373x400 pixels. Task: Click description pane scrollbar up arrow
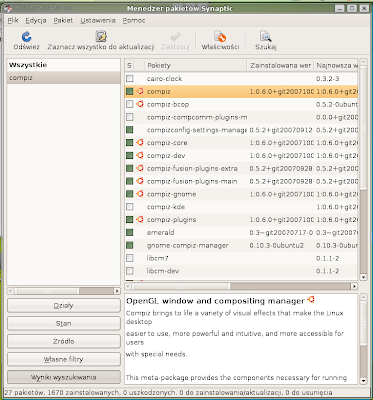[363, 297]
